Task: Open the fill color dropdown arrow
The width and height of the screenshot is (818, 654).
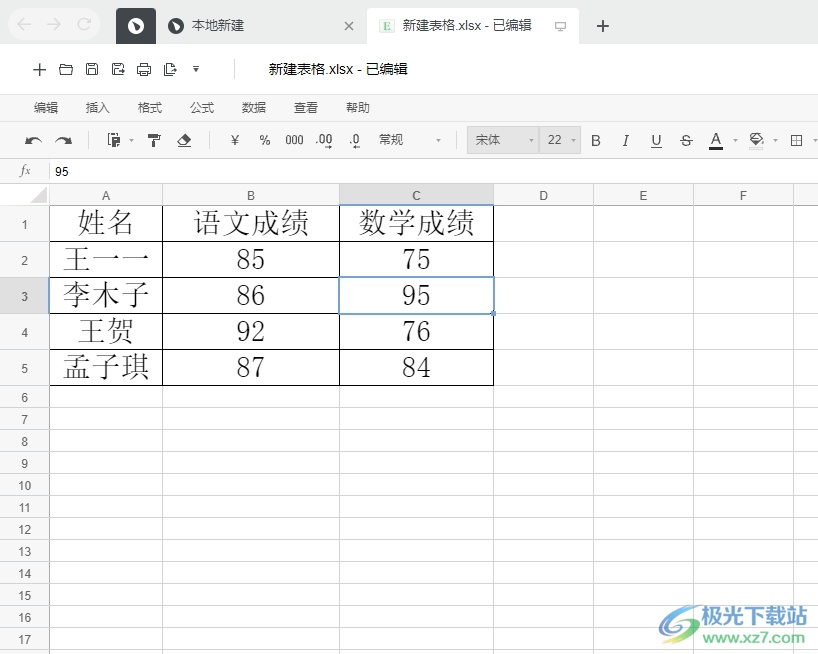Action: tap(775, 140)
